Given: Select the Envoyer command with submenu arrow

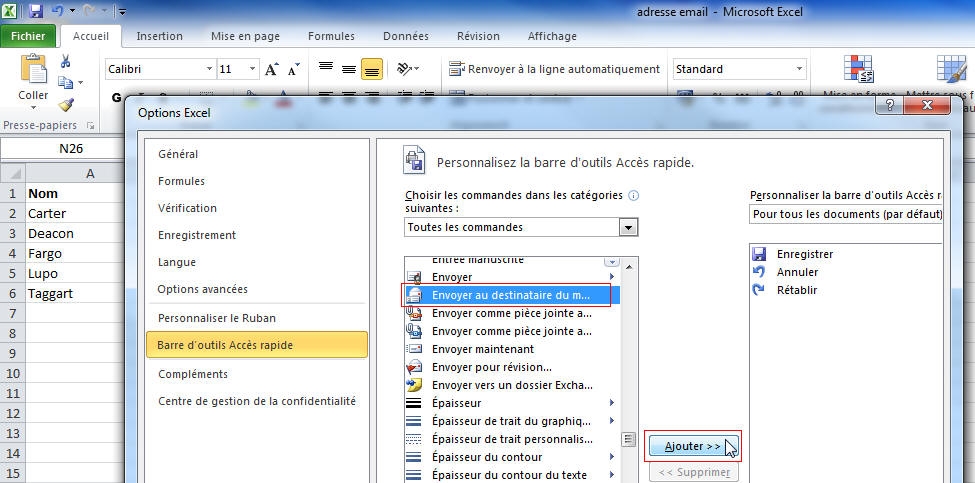Looking at the screenshot, I should [512, 277].
